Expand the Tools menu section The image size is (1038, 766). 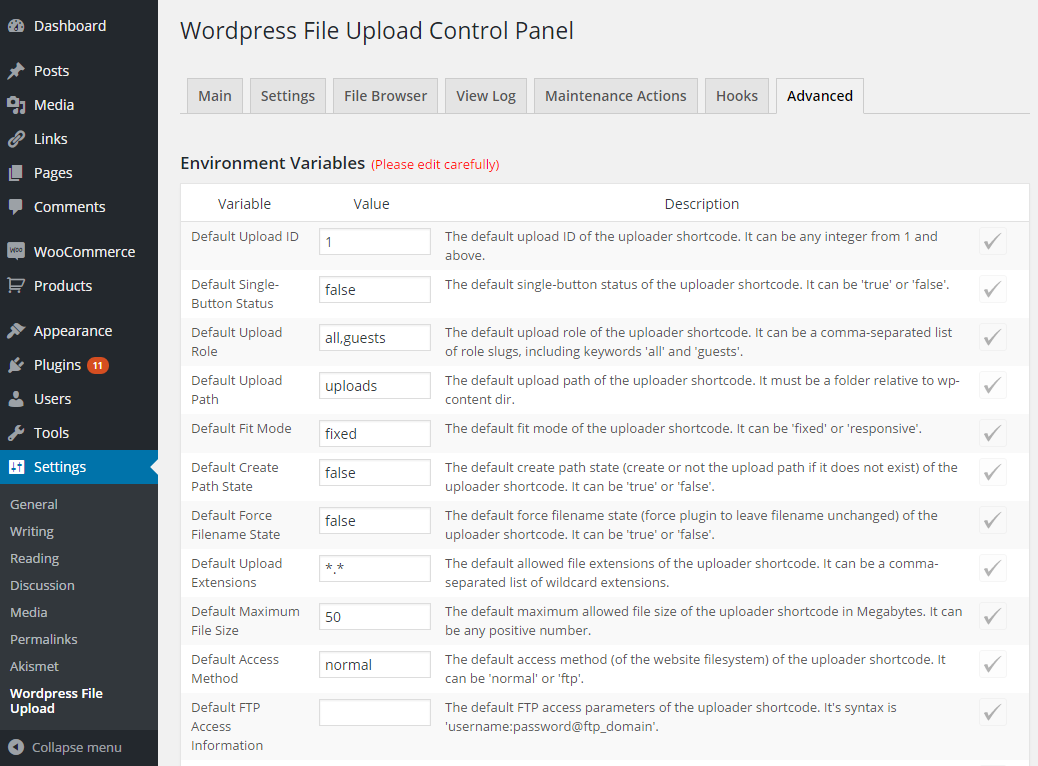51,433
